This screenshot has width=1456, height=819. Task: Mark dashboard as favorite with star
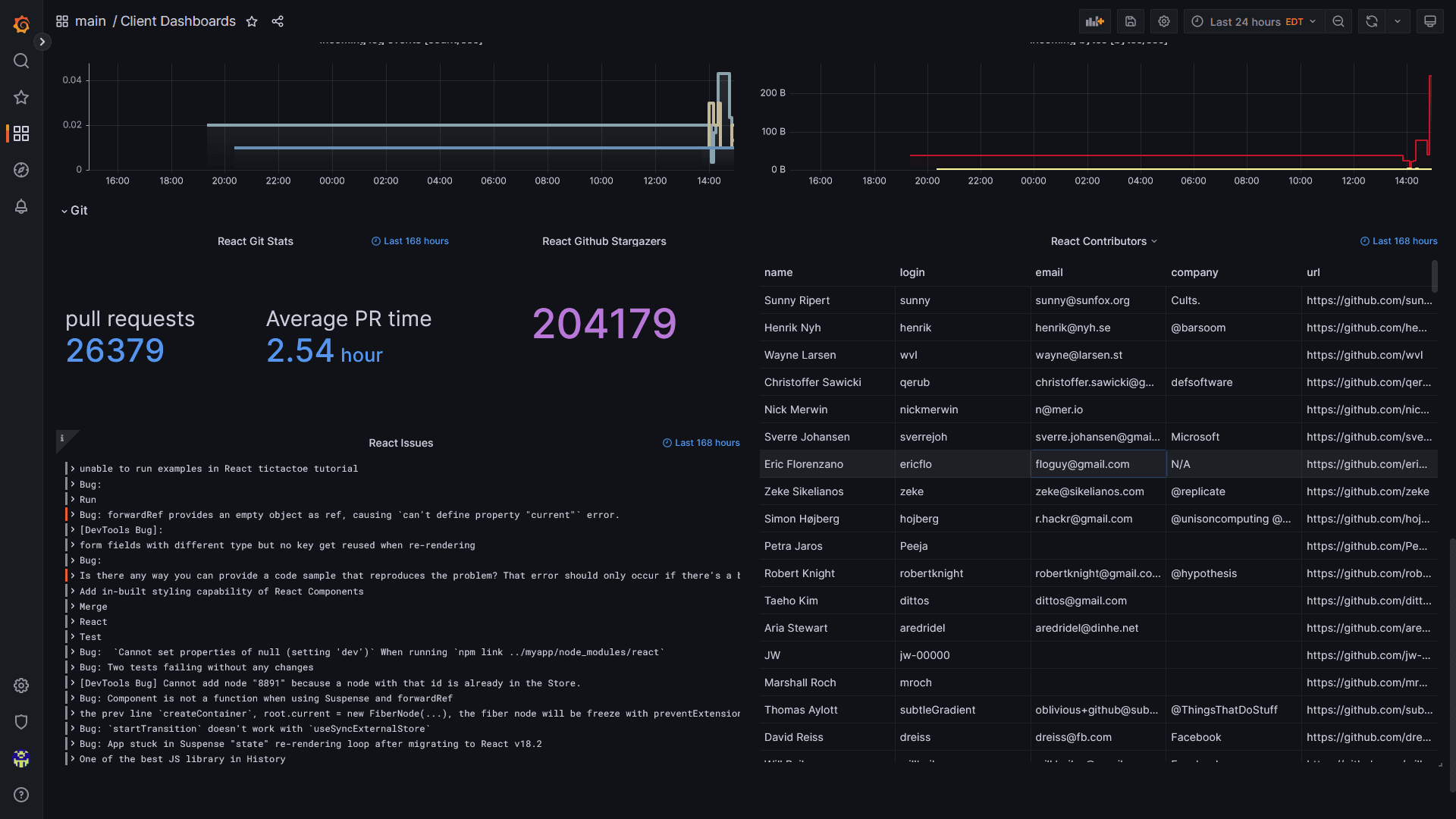[x=252, y=21]
